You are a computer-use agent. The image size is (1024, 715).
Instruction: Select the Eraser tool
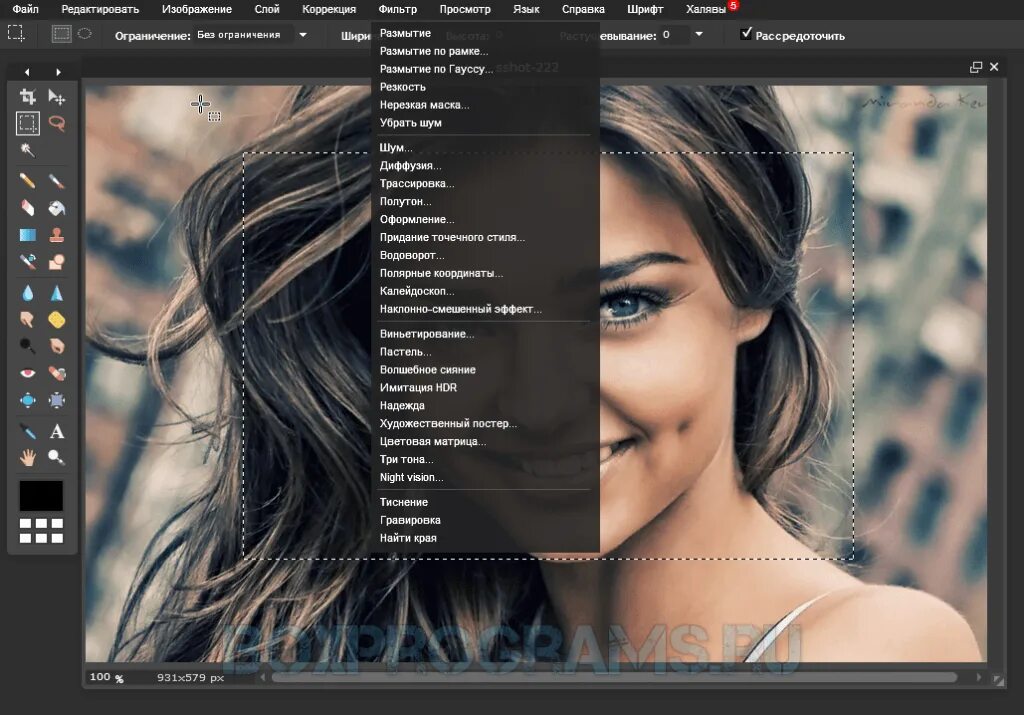27,208
